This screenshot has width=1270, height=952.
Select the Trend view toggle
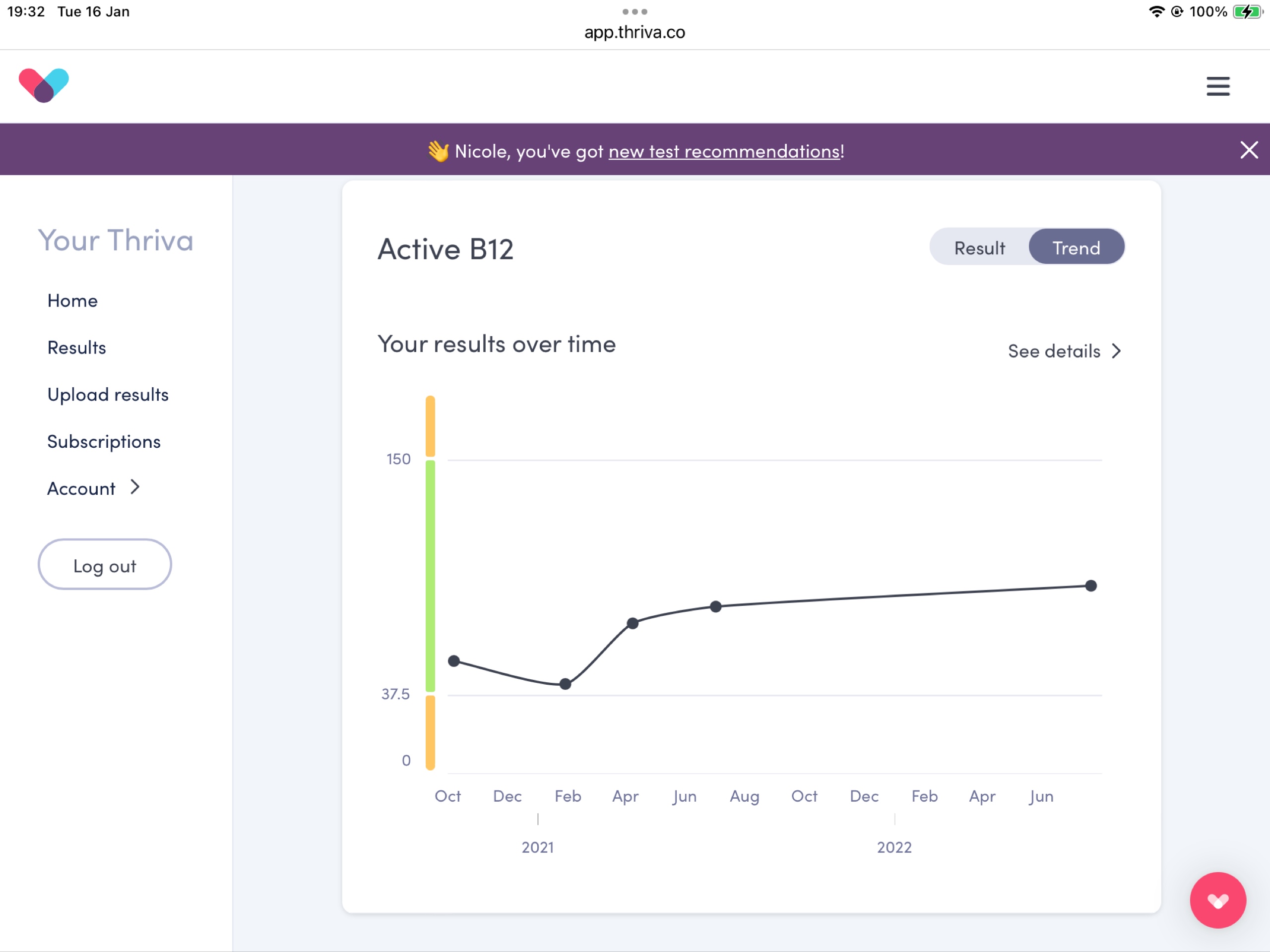point(1076,247)
